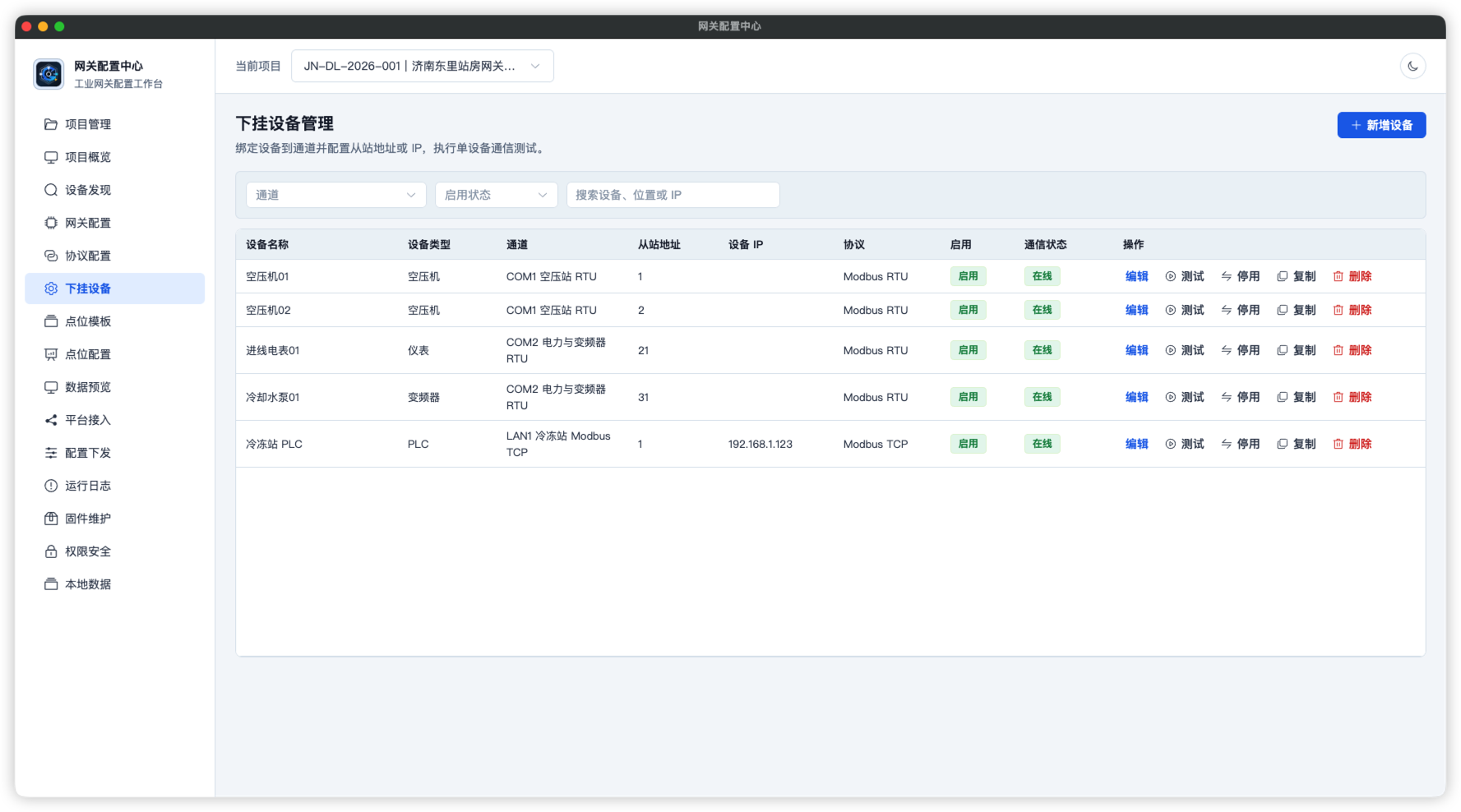1461x812 pixels.
Task: Click the 运行日志 icon
Action: click(51, 486)
